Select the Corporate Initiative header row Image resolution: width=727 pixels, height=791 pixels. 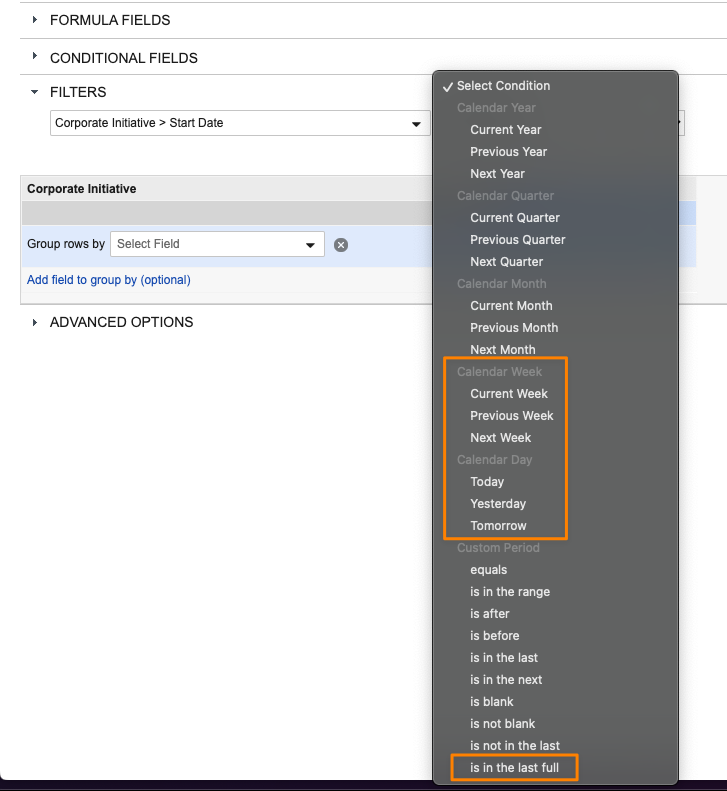227,189
